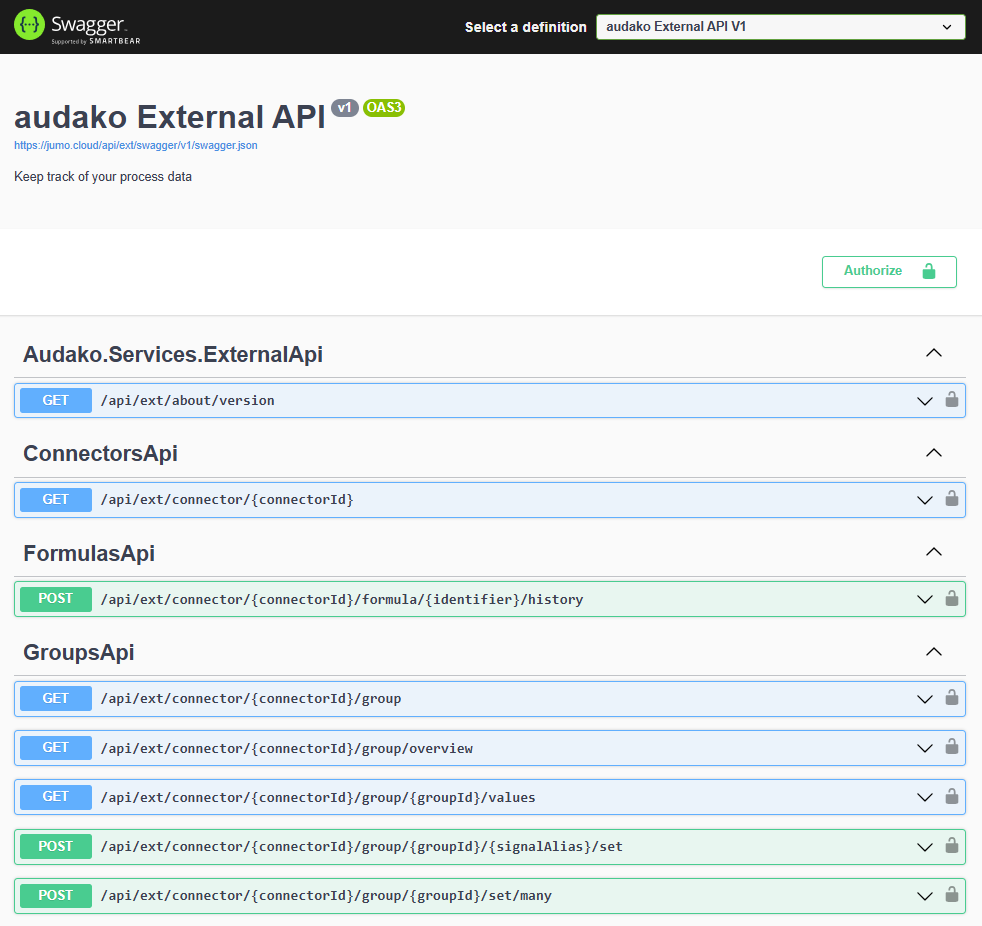982x926 pixels.
Task: Expand the GET /api/ext/about/version chevron
Action: pyautogui.click(x=925, y=401)
